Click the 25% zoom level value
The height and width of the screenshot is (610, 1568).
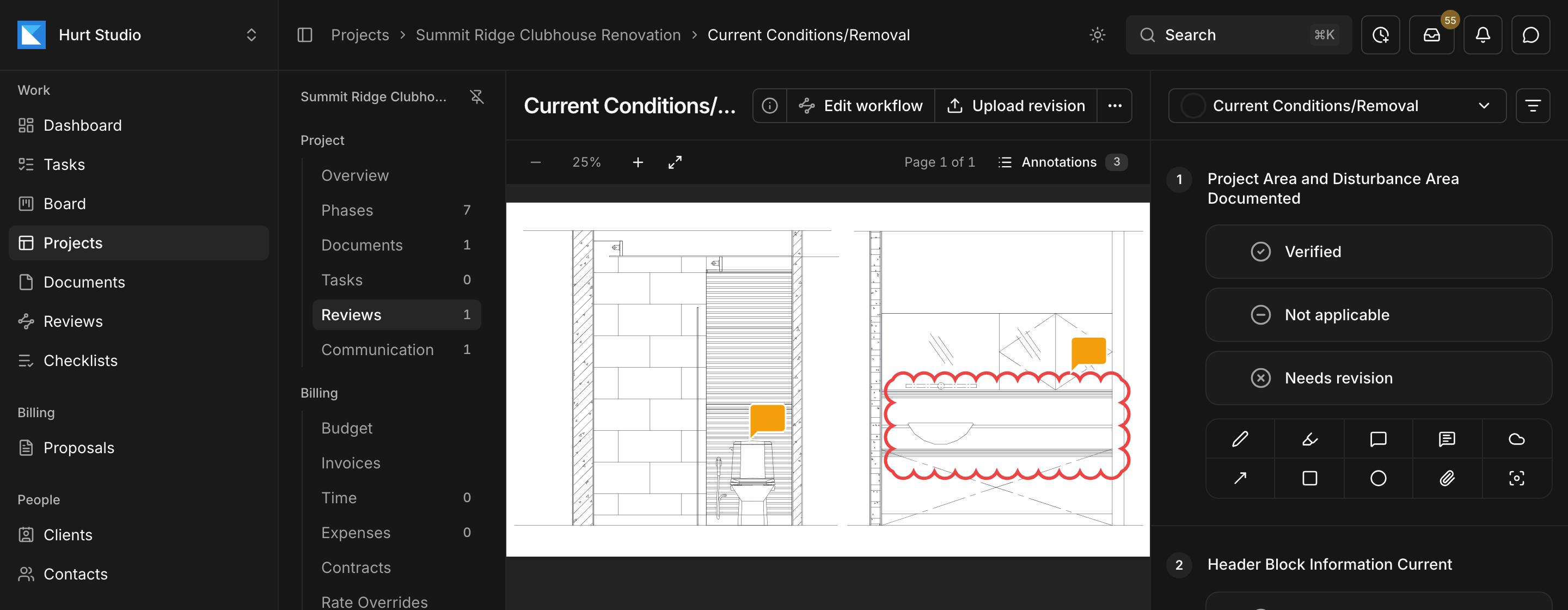point(586,162)
